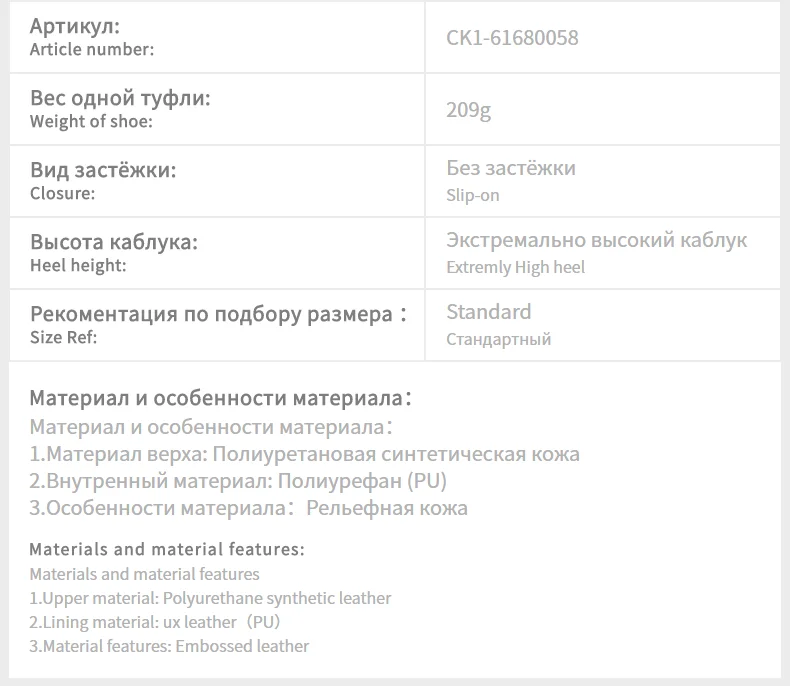This screenshot has height=686, width=790.
Task: Click the Высота каблука label
Action: tap(114, 242)
